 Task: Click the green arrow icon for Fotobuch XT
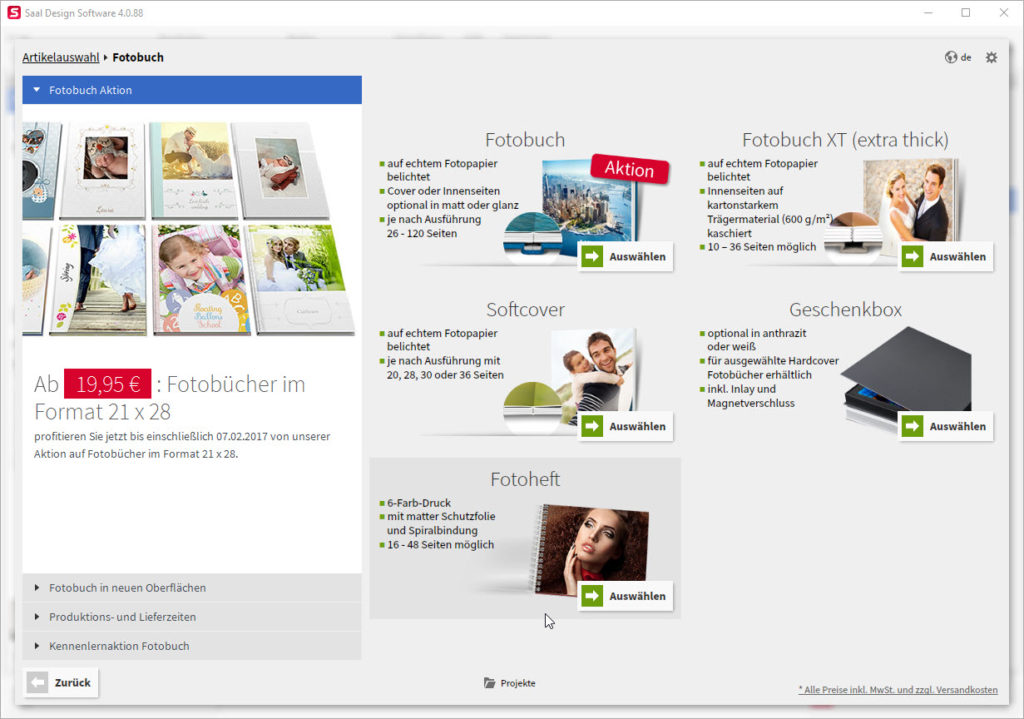pos(912,257)
